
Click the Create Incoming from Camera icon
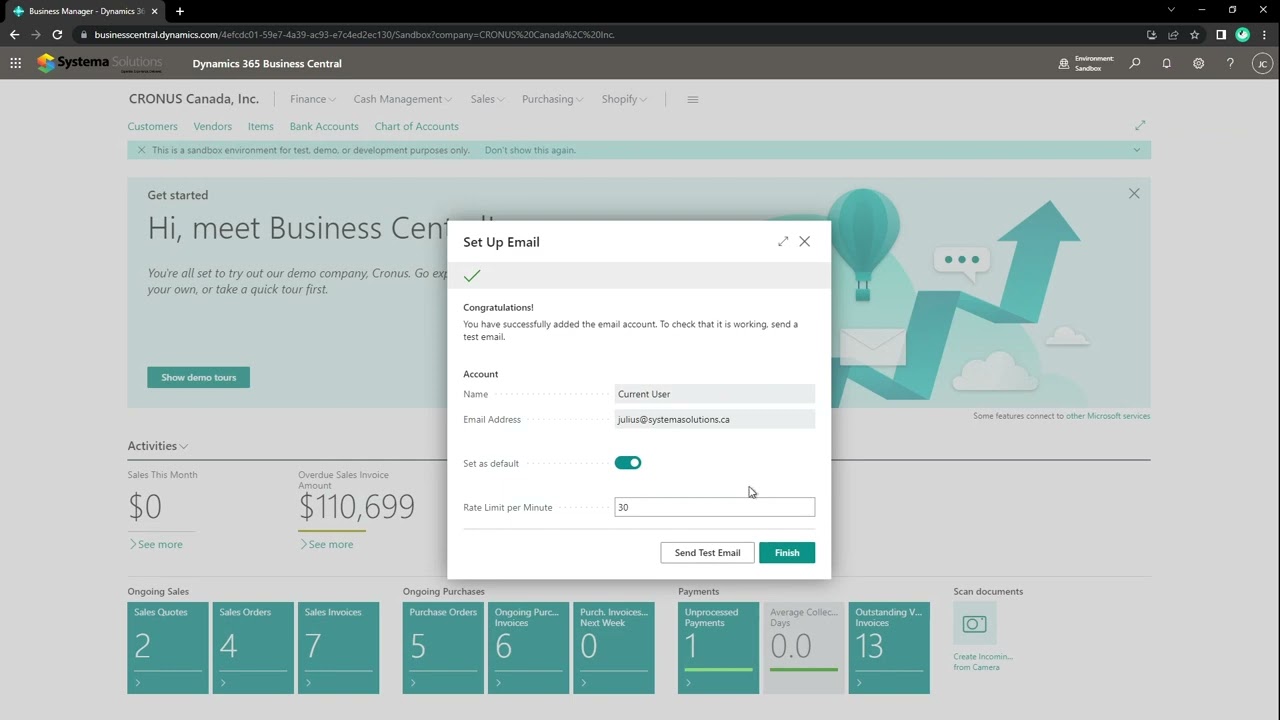974,624
